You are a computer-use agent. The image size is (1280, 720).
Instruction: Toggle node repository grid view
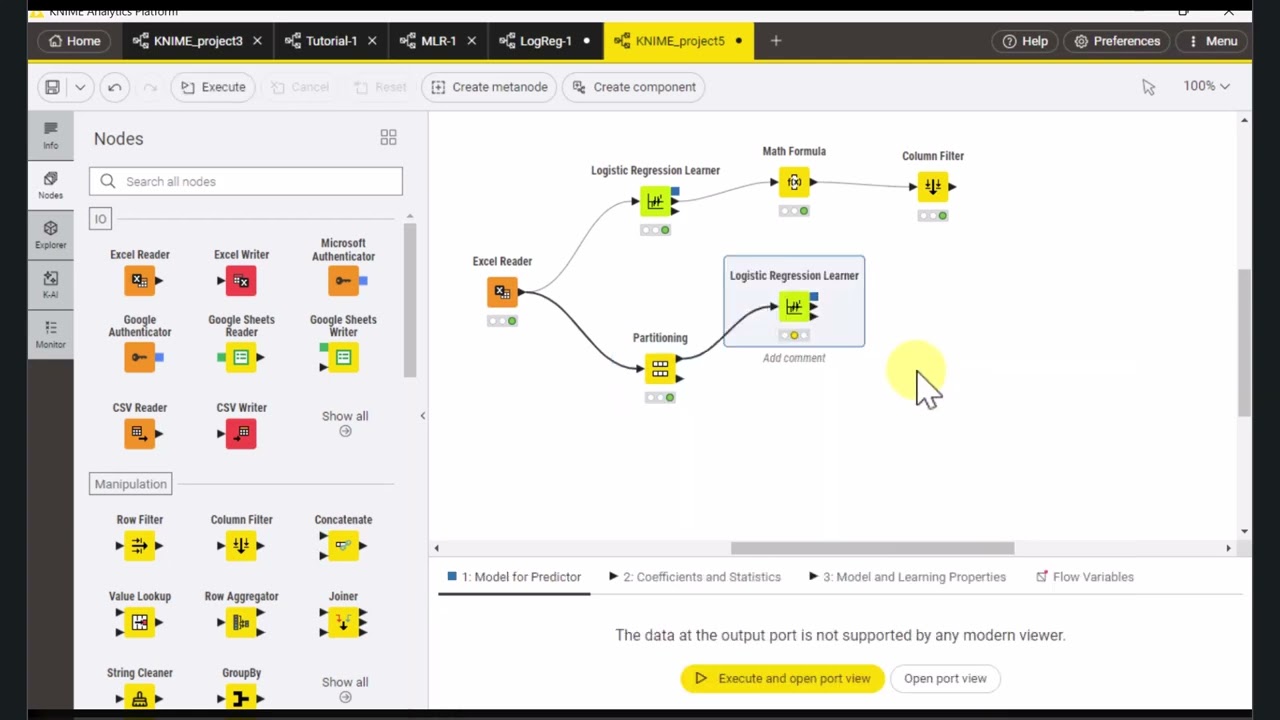(388, 137)
